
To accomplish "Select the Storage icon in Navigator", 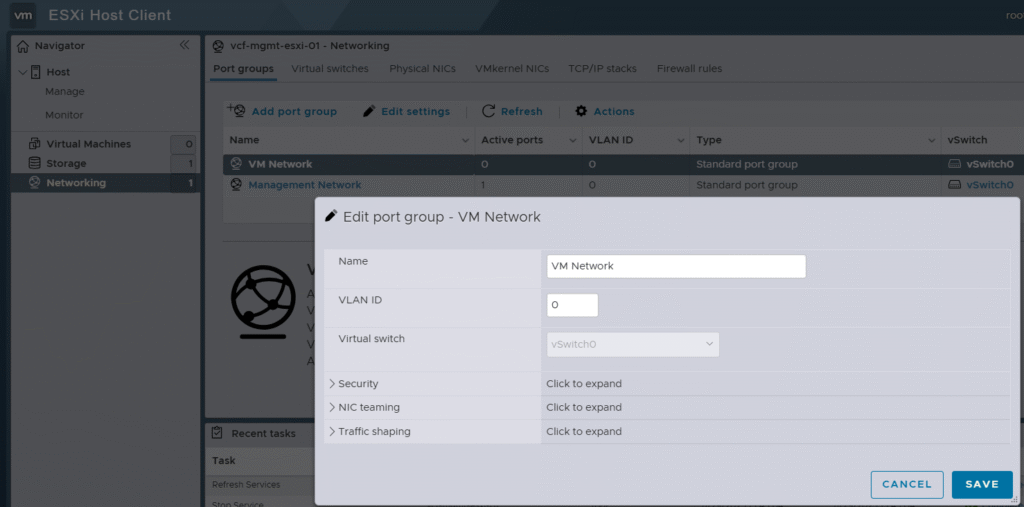I will (35, 163).
